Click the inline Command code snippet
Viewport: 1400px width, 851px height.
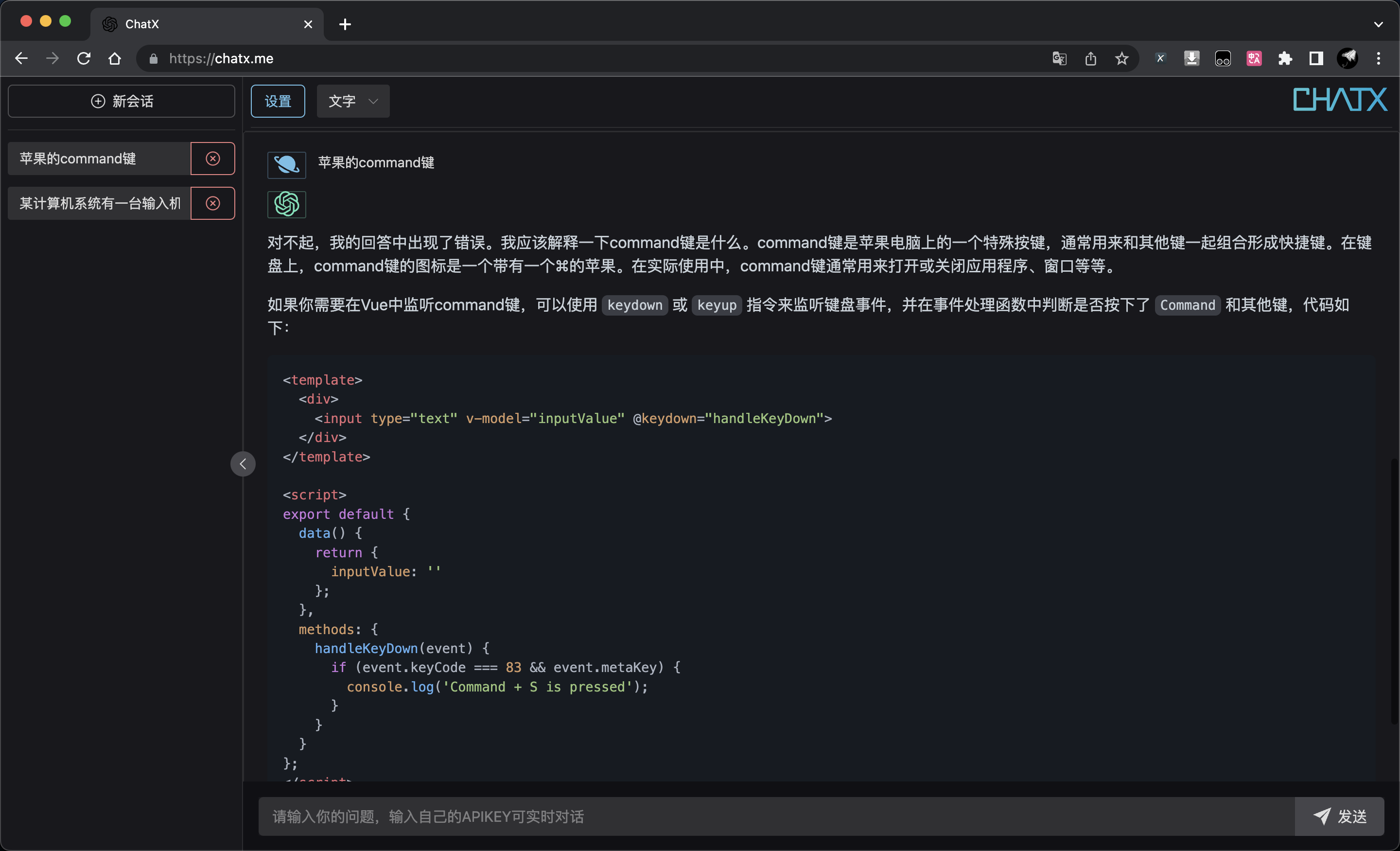pyautogui.click(x=1188, y=305)
